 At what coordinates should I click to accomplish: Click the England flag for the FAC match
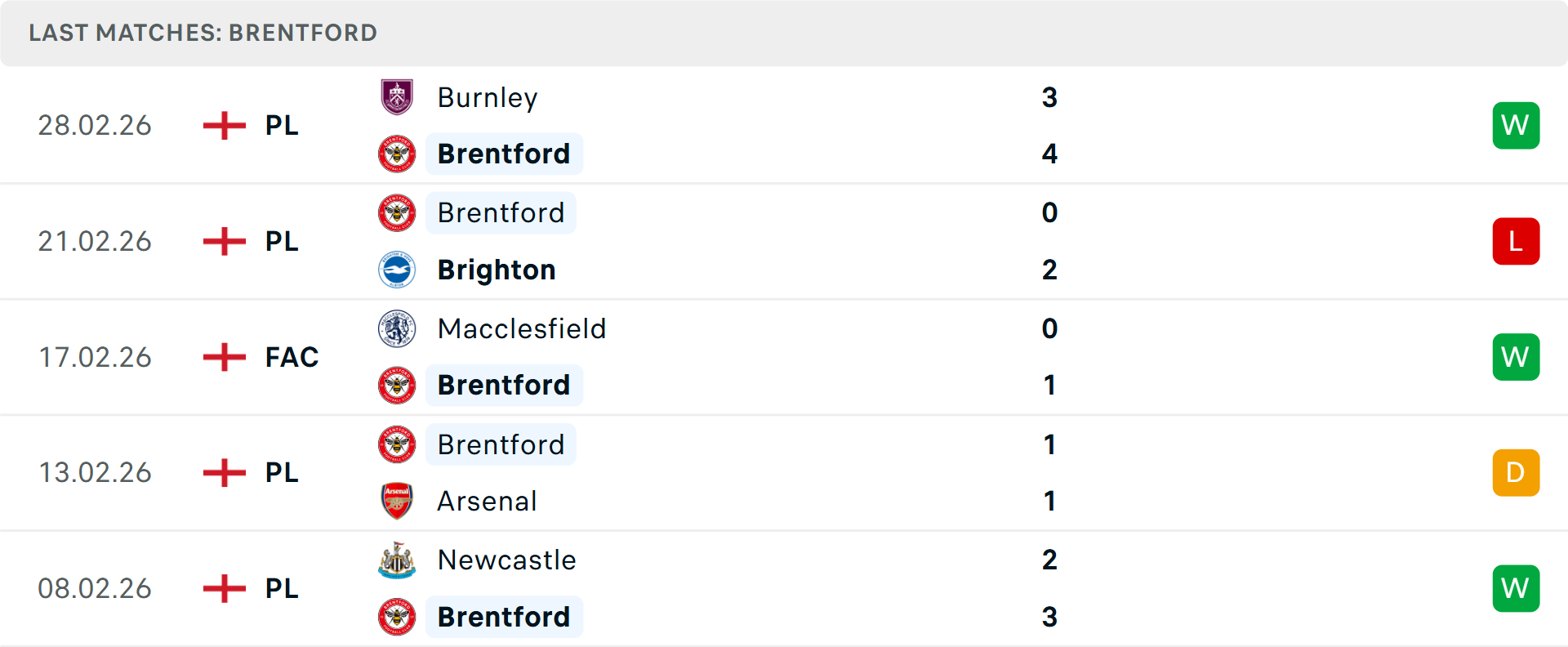223,357
